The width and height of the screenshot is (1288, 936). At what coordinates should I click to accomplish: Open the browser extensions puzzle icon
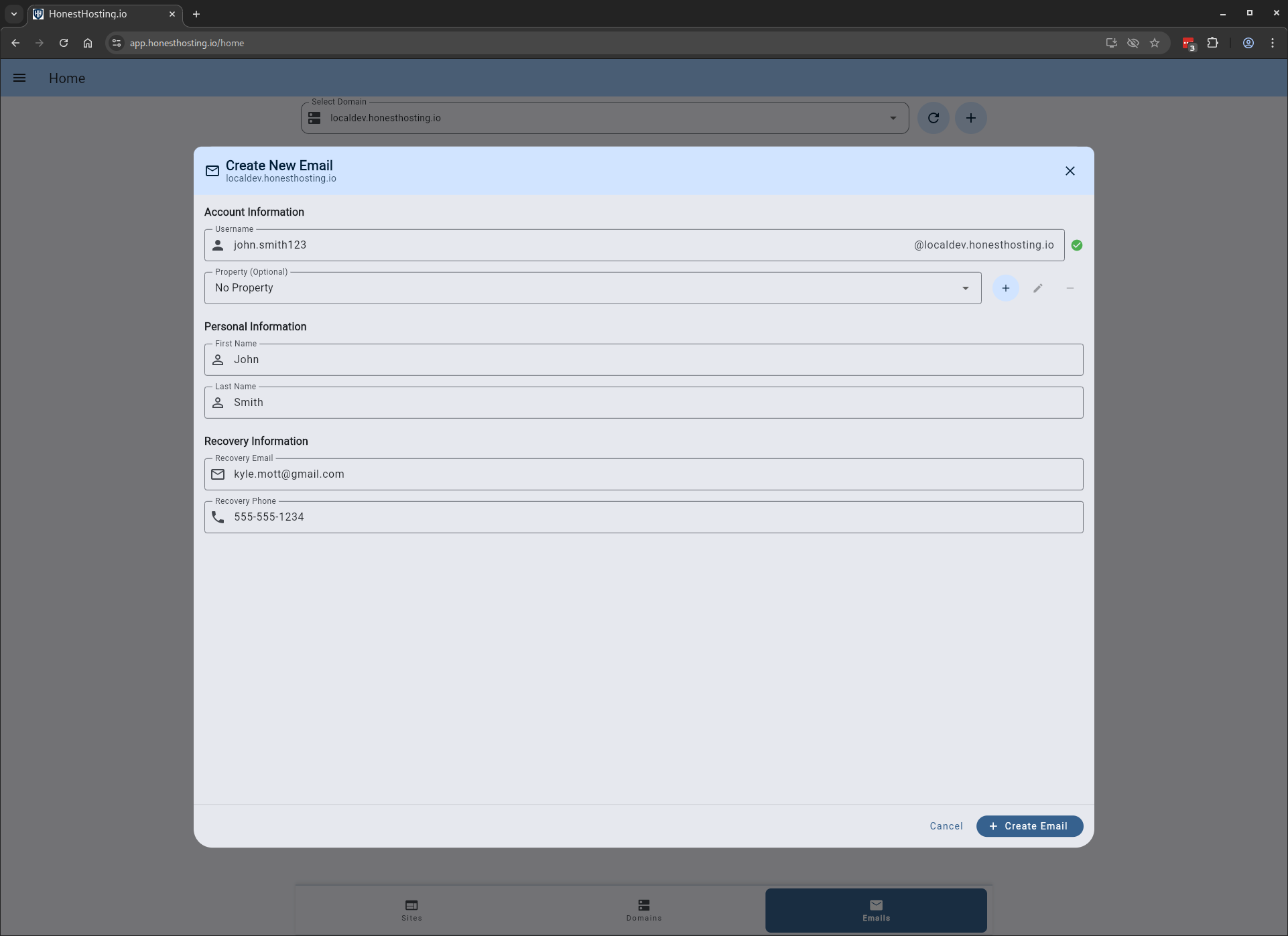[x=1212, y=43]
